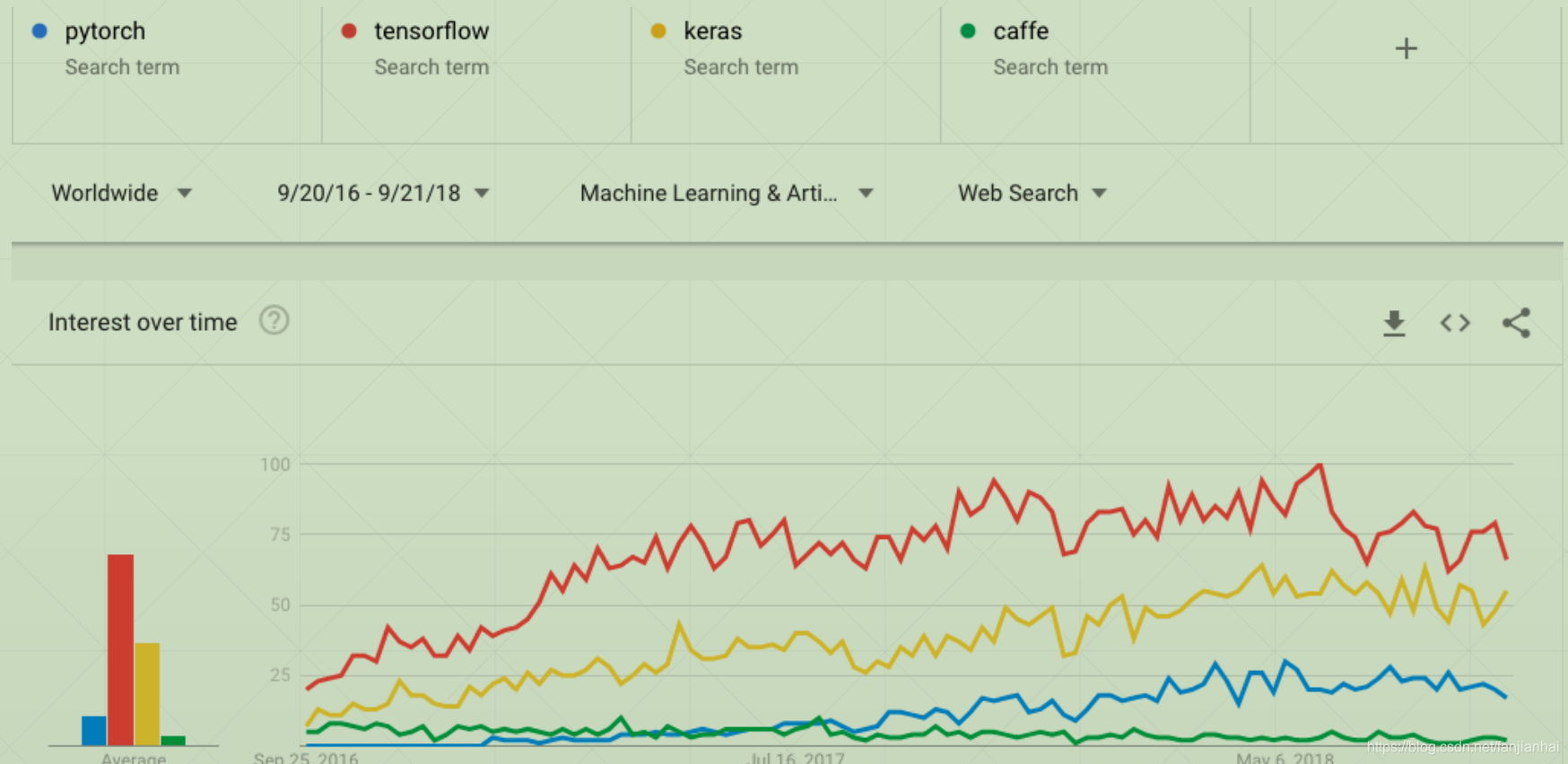The height and width of the screenshot is (764, 1568).
Task: Click the yellow keras average bar
Action: [147, 694]
